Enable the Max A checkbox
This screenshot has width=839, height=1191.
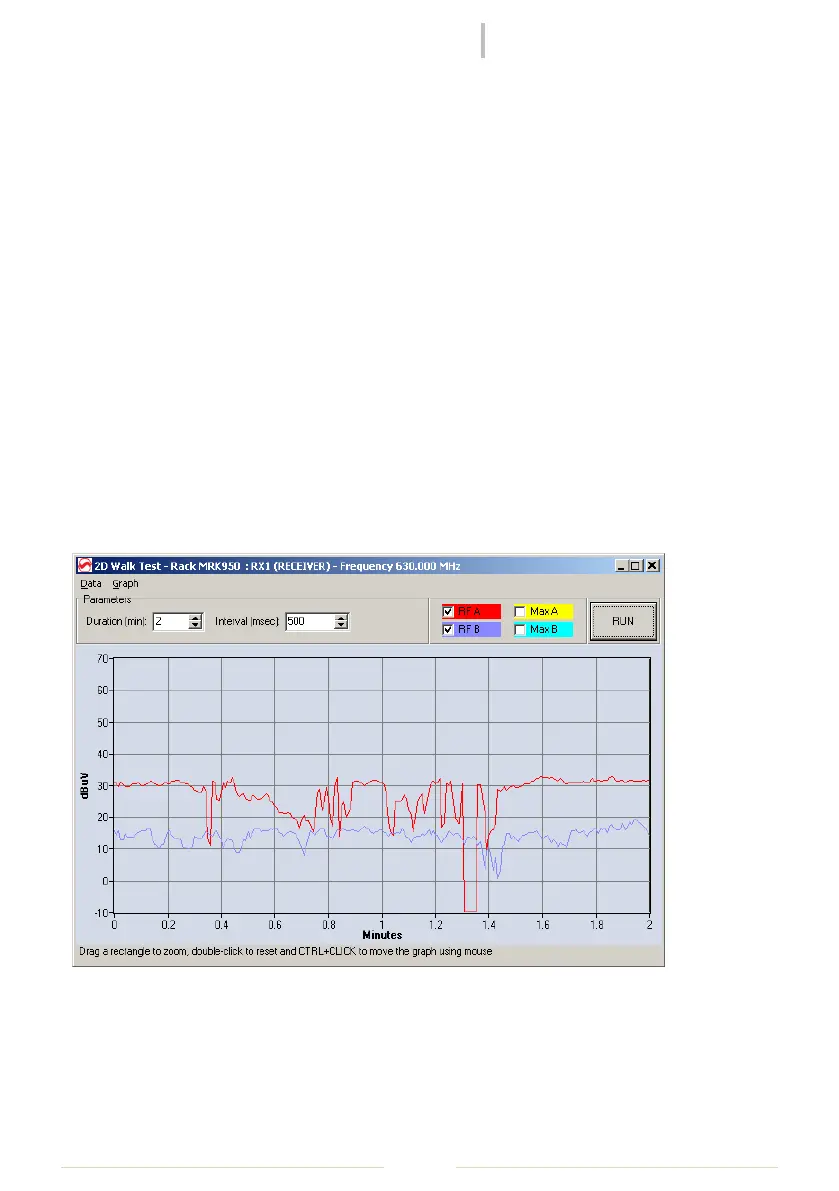point(520,611)
